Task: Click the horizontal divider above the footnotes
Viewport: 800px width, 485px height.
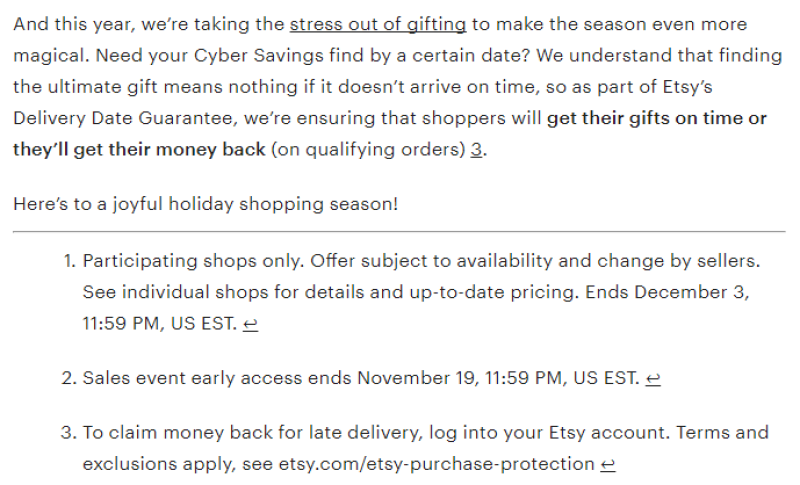Action: pyautogui.click(x=399, y=232)
